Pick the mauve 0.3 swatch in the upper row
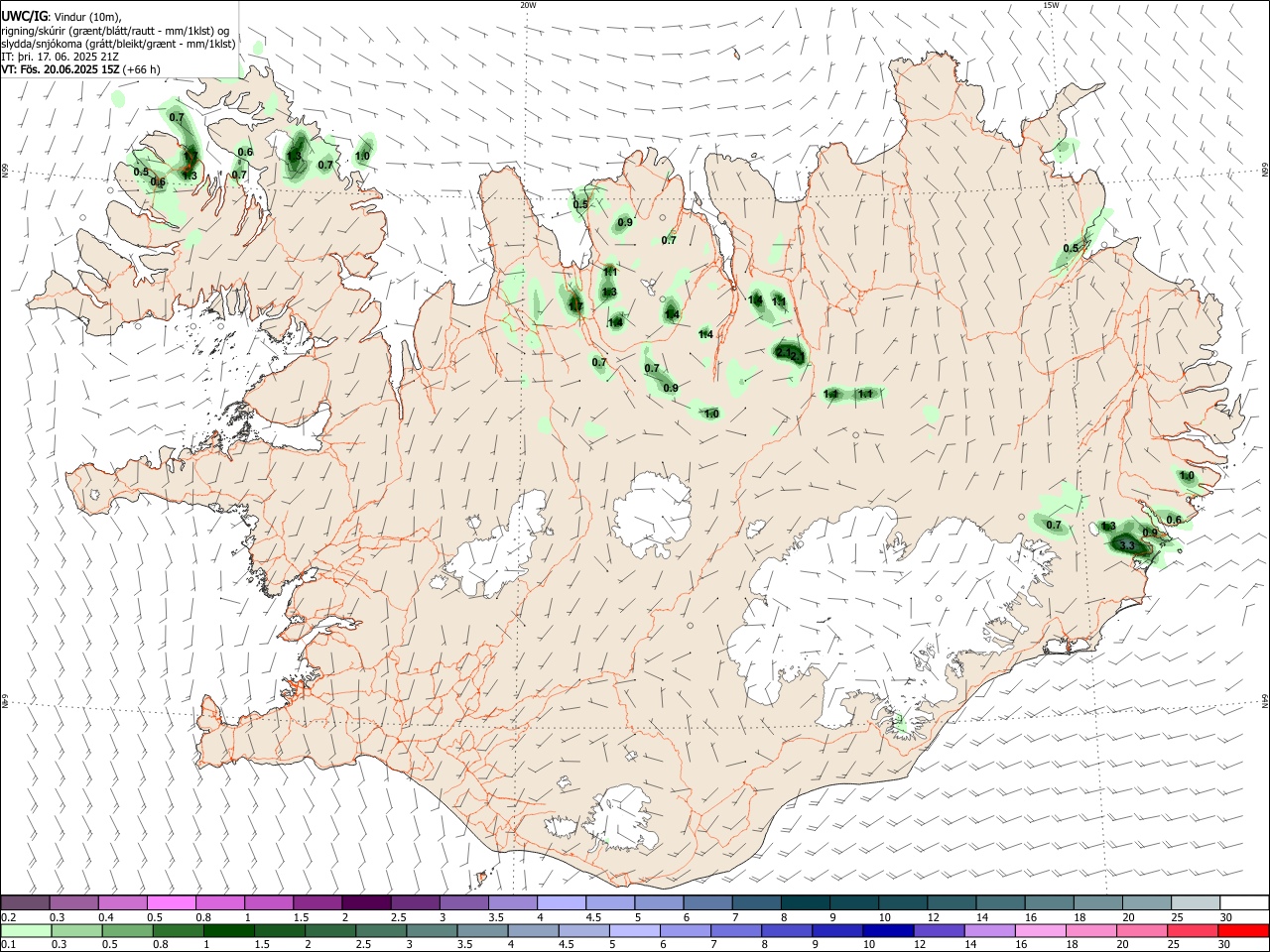 [x=73, y=902]
